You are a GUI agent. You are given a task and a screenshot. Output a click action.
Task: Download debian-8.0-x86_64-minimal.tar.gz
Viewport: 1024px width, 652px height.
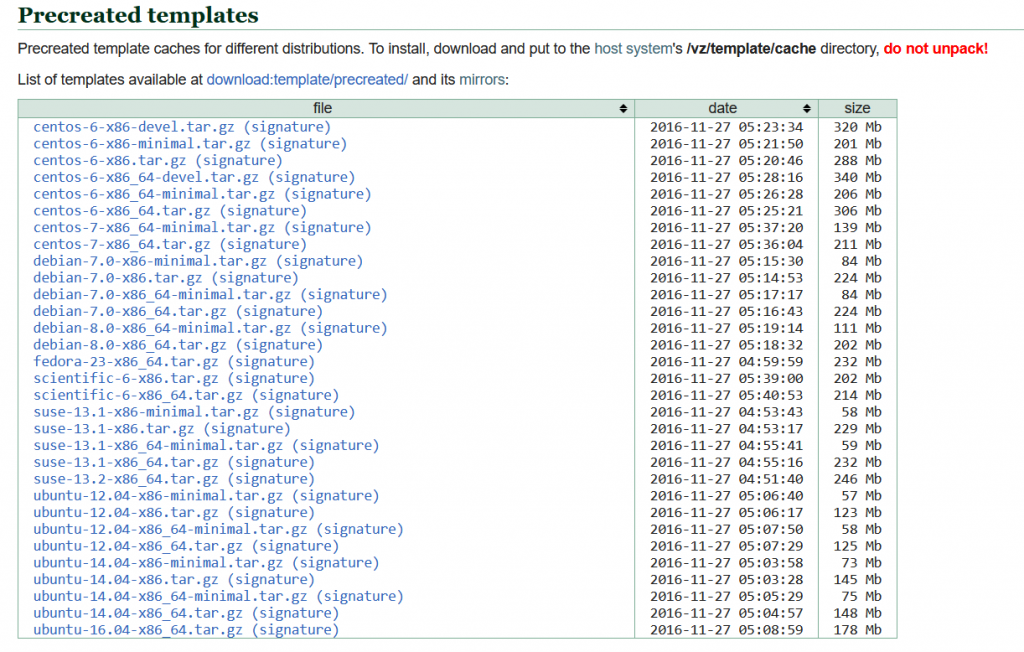pos(162,328)
